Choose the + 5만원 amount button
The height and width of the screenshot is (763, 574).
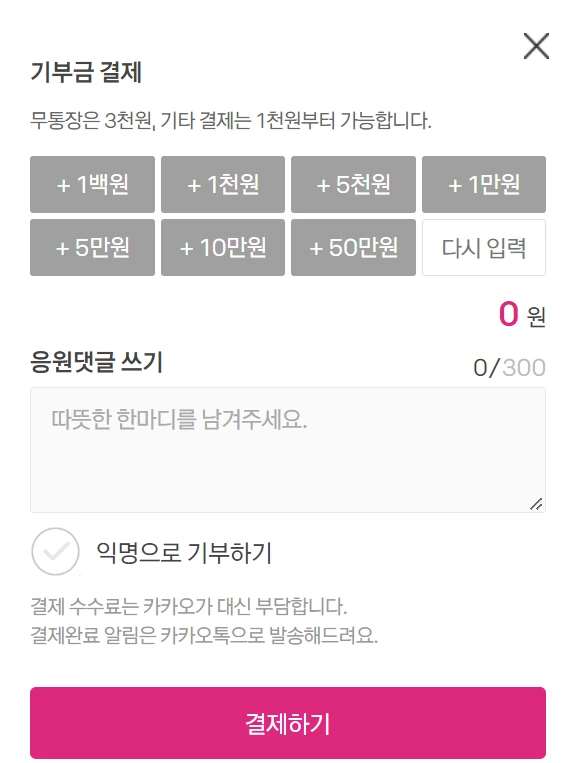tap(92, 247)
